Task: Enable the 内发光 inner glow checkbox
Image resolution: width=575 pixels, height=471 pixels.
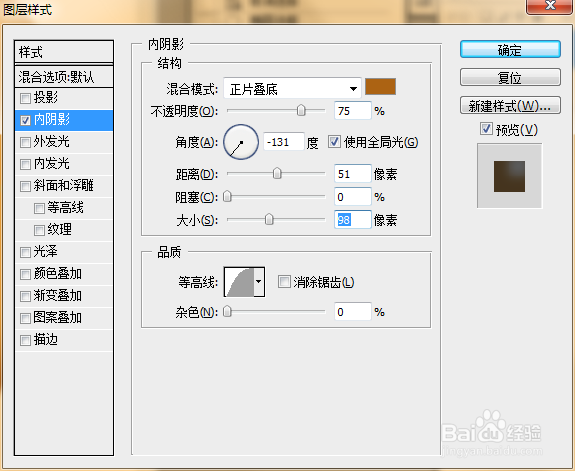Action: [25, 164]
